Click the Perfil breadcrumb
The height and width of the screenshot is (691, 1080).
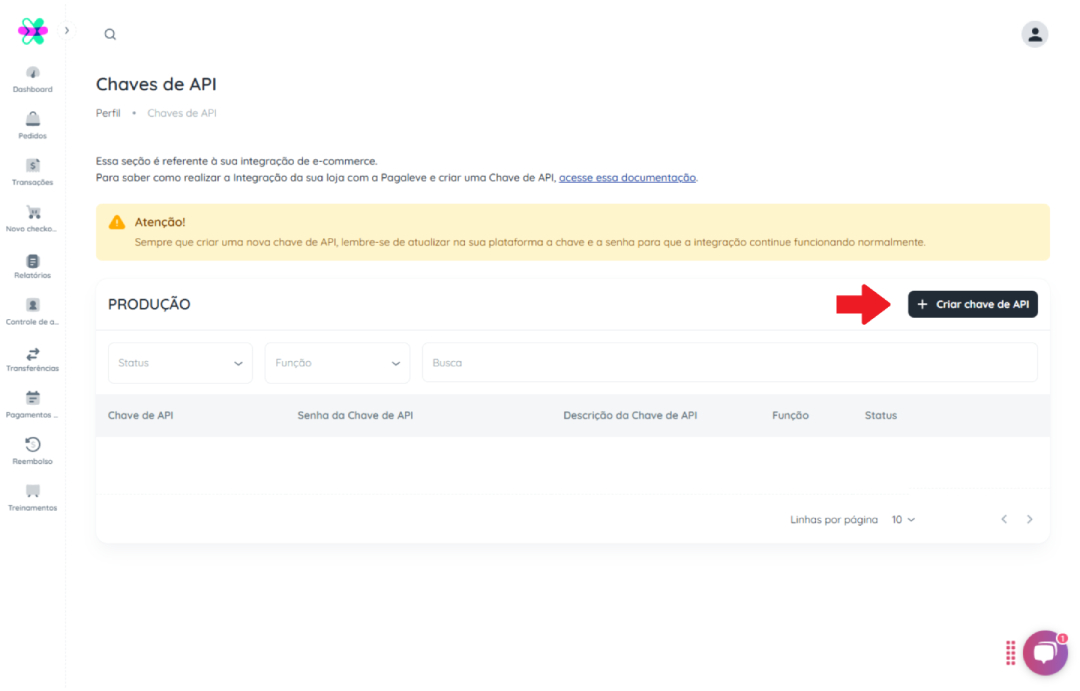click(x=108, y=113)
